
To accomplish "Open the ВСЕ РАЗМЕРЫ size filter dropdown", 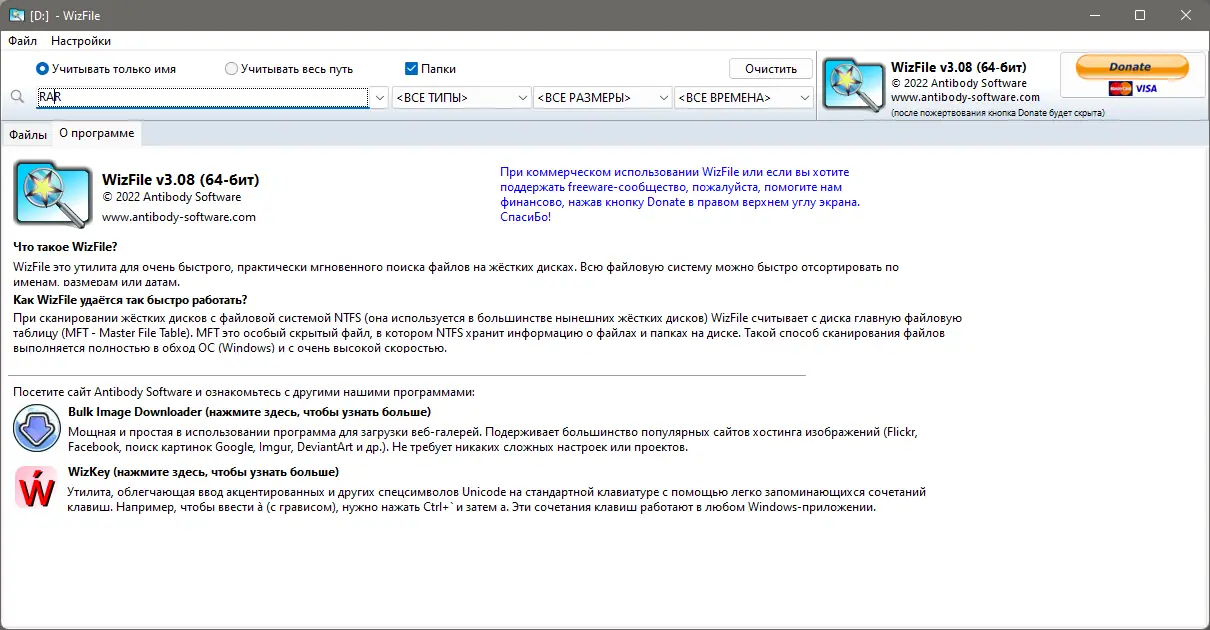I will point(603,98).
